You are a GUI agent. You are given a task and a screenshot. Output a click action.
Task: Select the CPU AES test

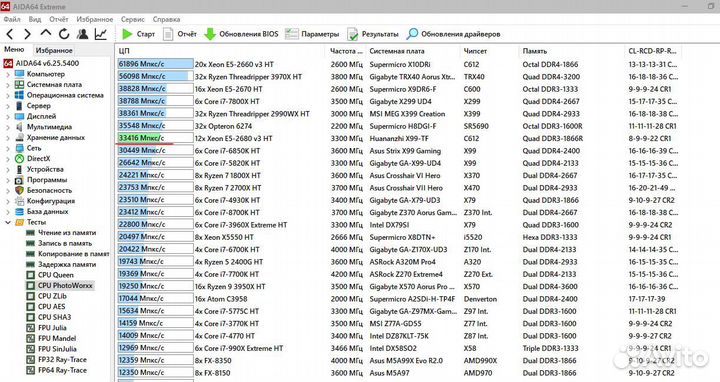(51, 306)
